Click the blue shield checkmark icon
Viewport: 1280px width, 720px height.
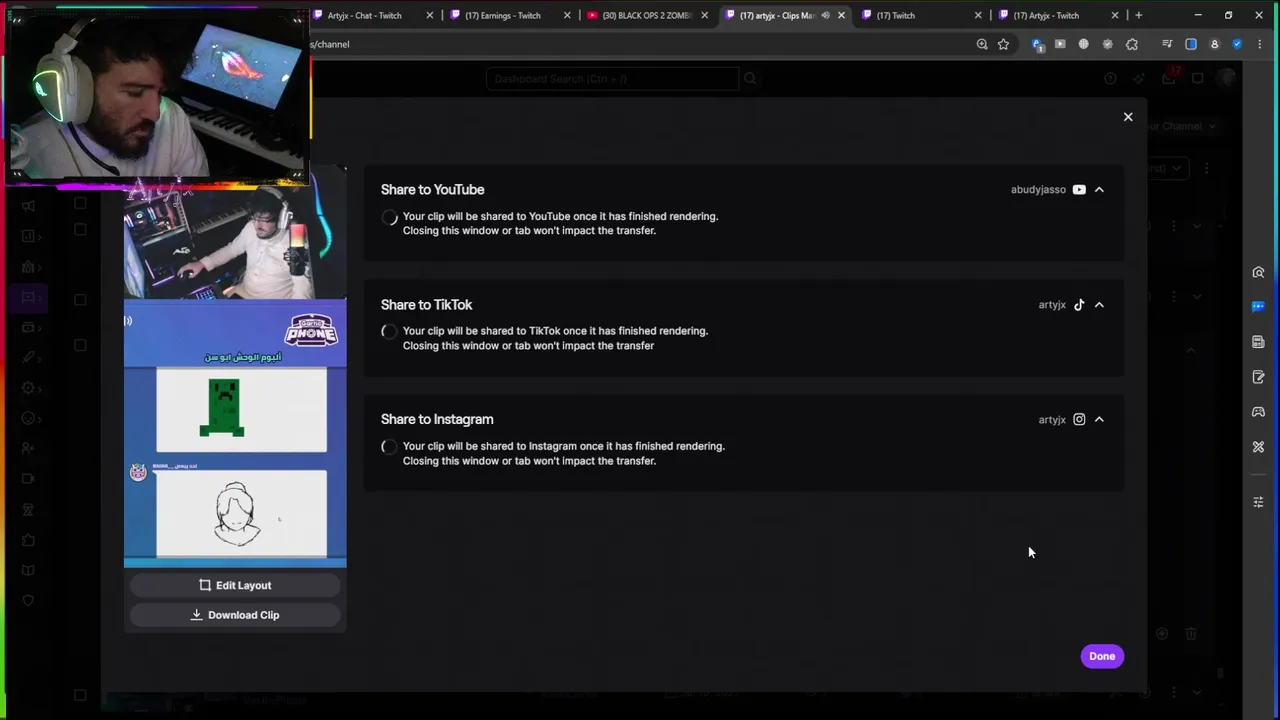(x=1237, y=44)
